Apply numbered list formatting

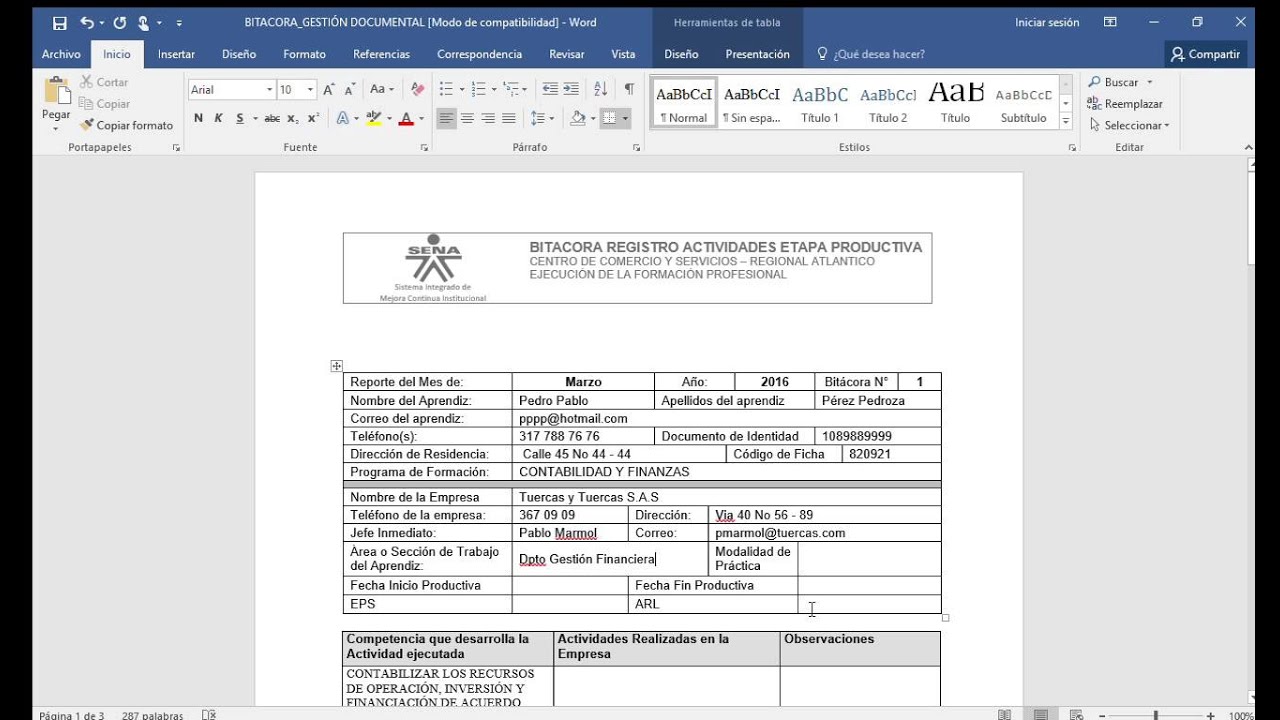pos(478,89)
